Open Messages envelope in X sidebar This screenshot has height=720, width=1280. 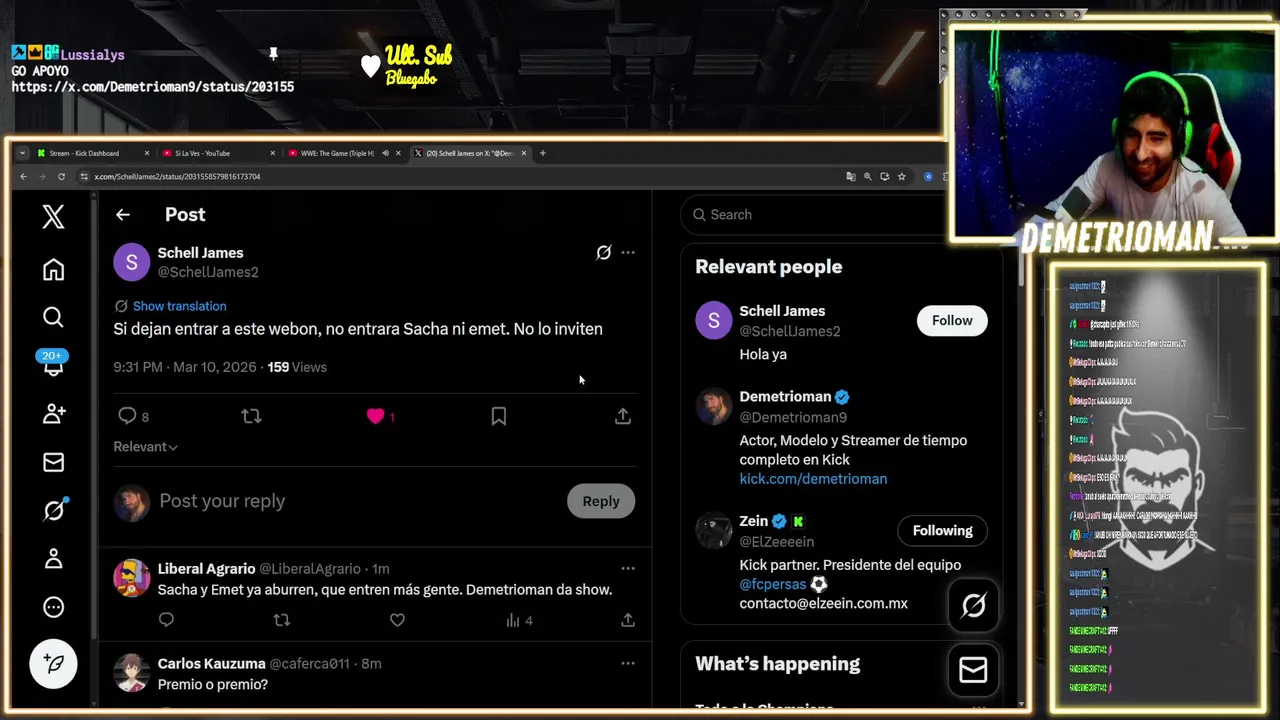53,461
